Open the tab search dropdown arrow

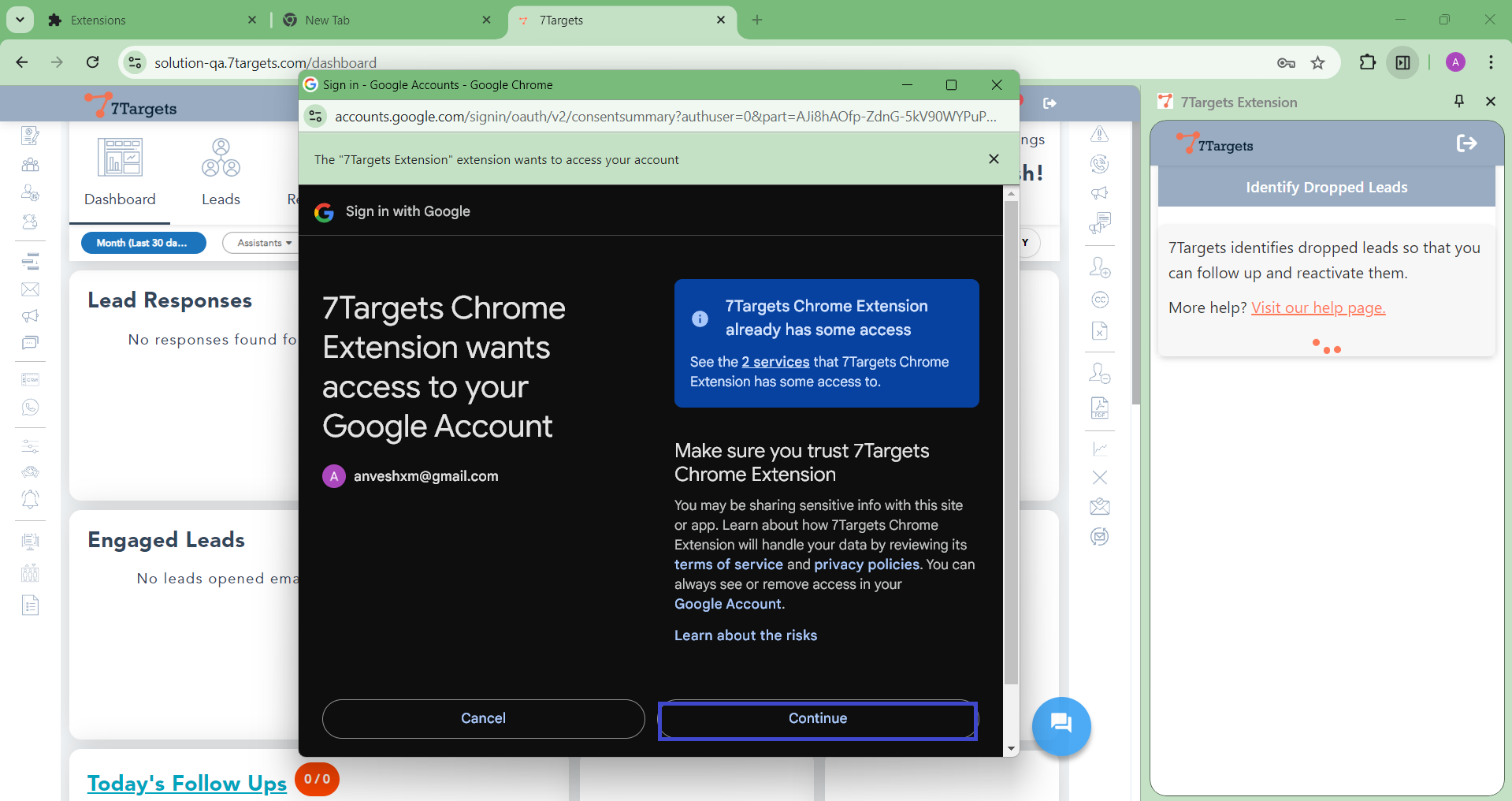[x=20, y=20]
